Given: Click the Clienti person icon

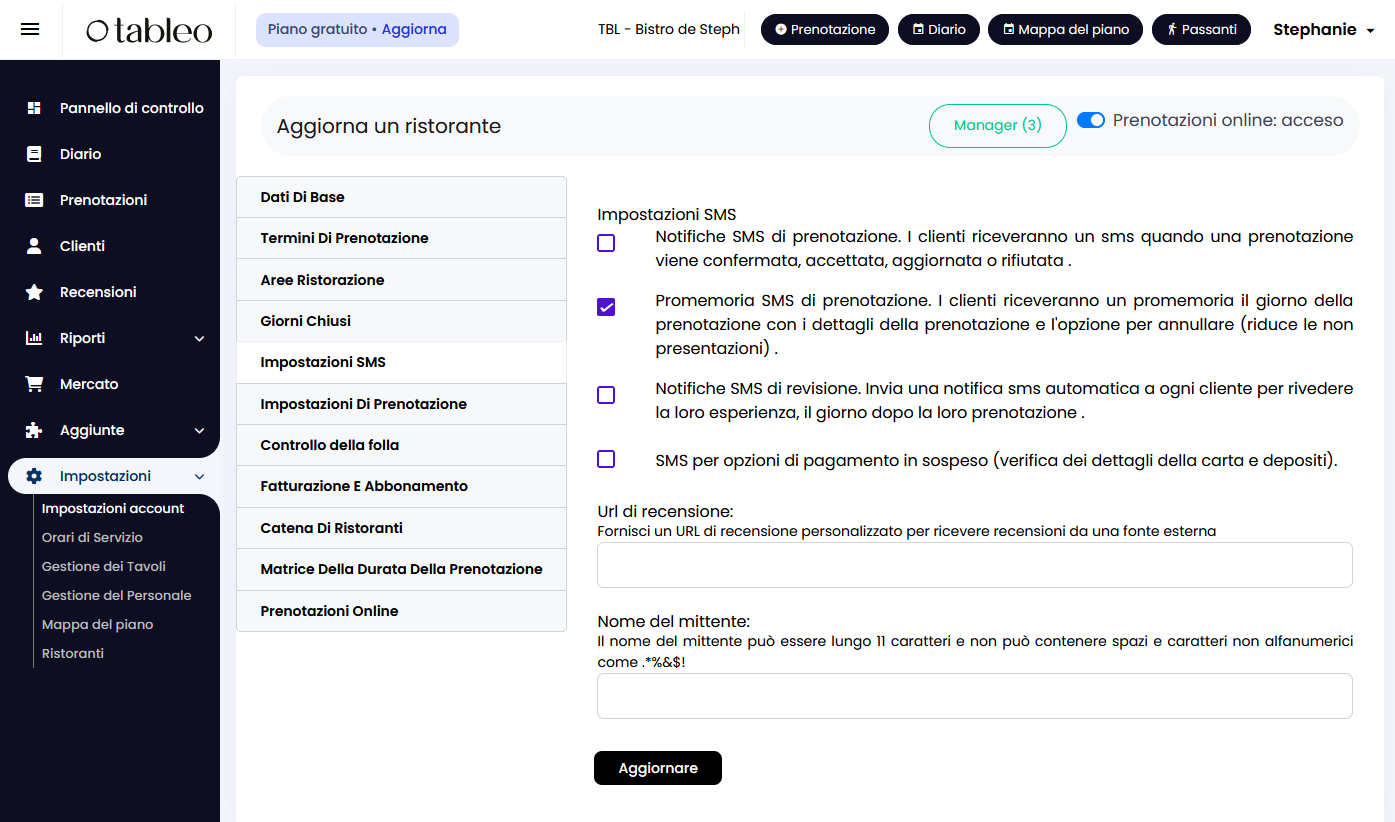Looking at the screenshot, I should [x=34, y=246].
